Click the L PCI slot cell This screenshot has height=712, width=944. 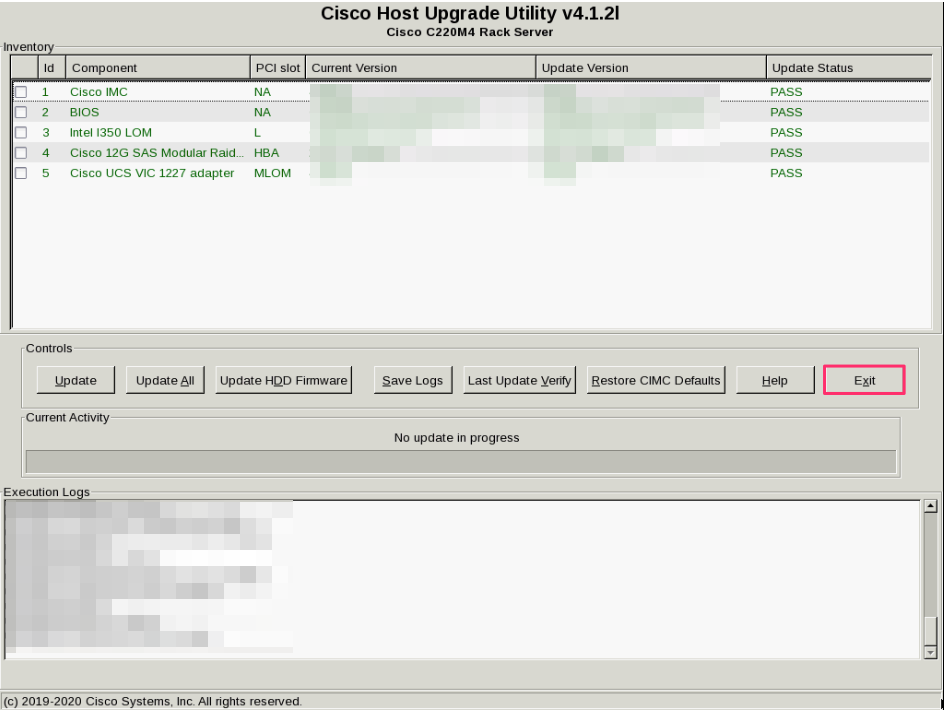[257, 132]
